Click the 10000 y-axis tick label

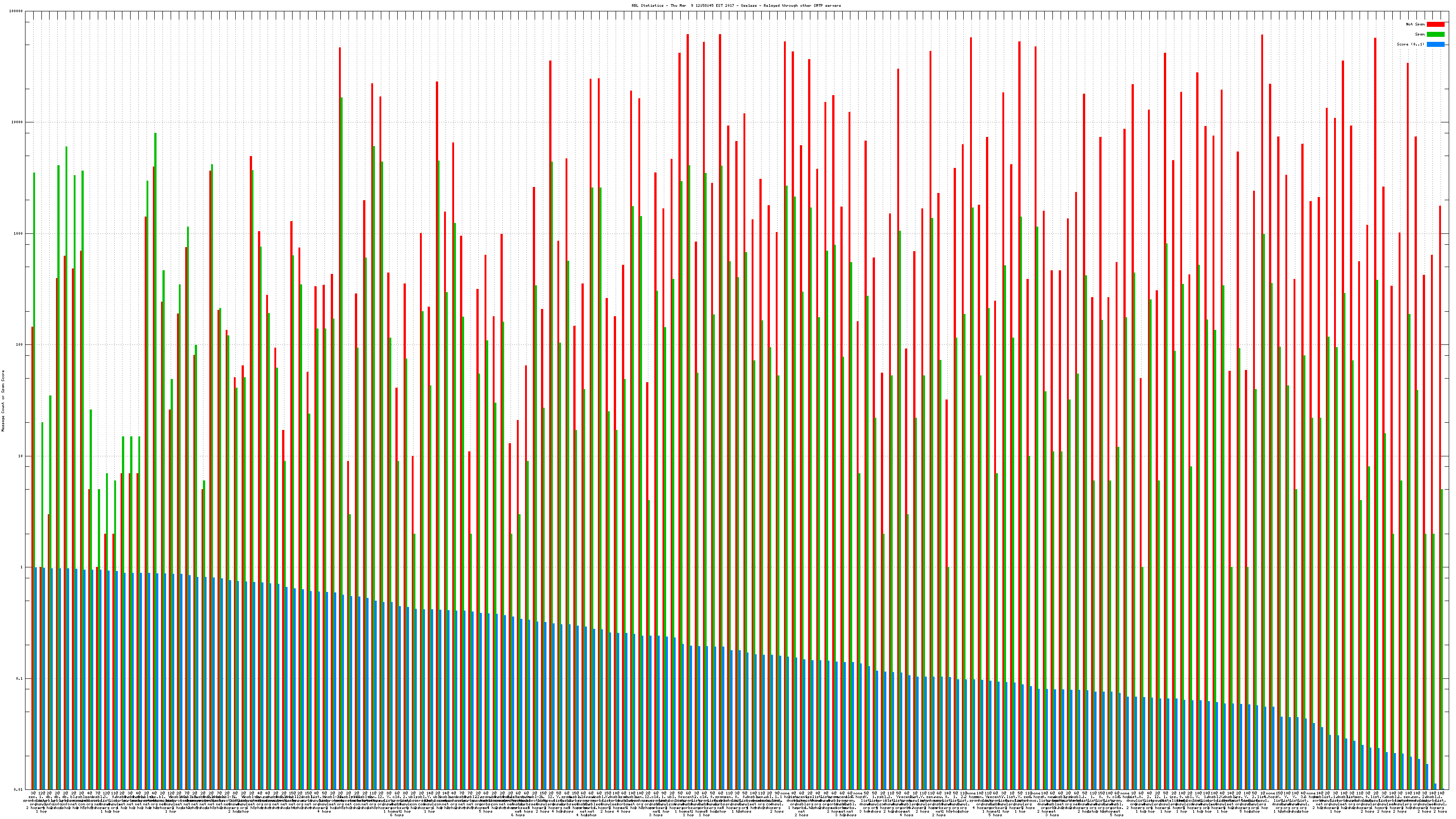point(18,123)
